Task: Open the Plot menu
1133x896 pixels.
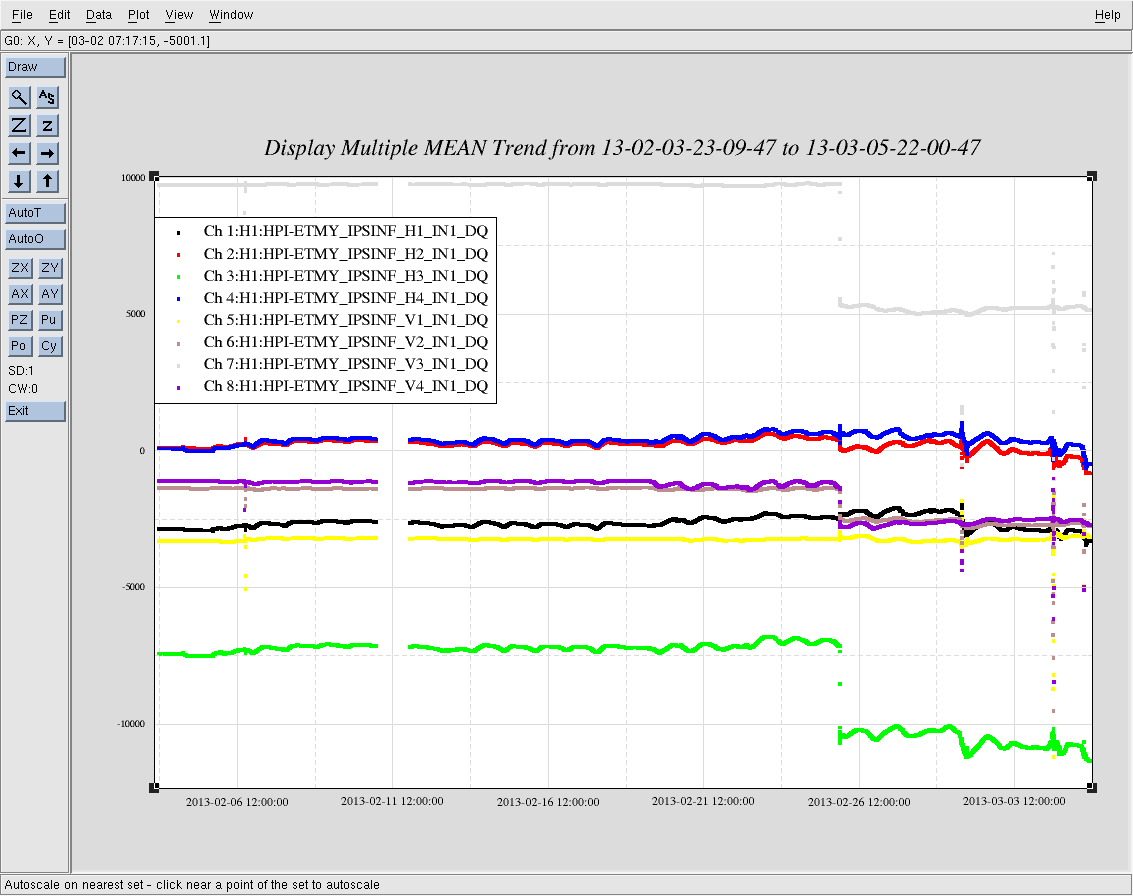Action: click(138, 14)
